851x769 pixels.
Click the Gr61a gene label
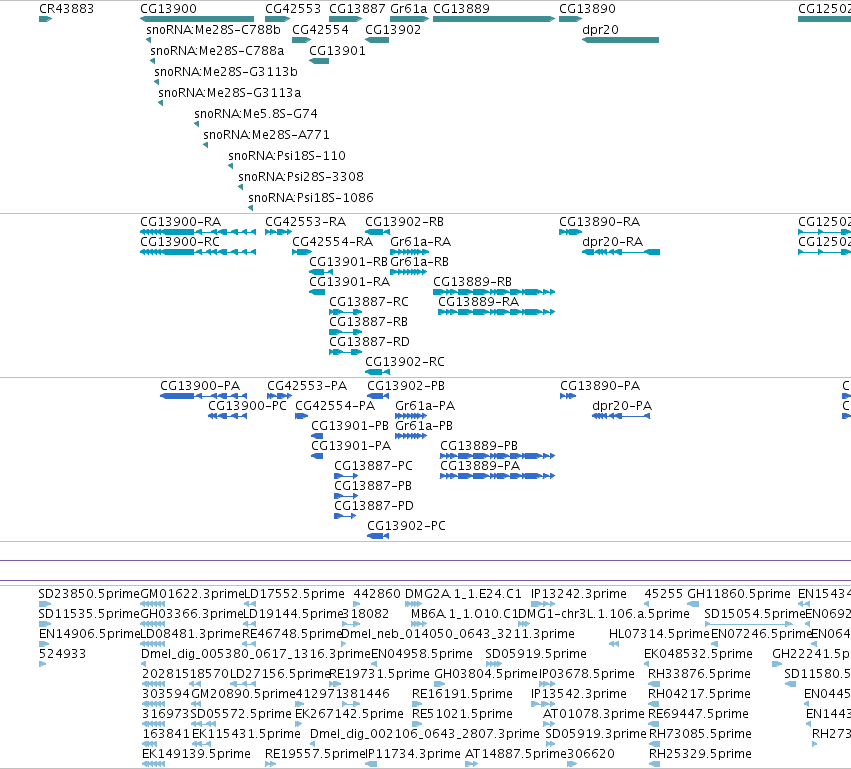pyautogui.click(x=409, y=9)
